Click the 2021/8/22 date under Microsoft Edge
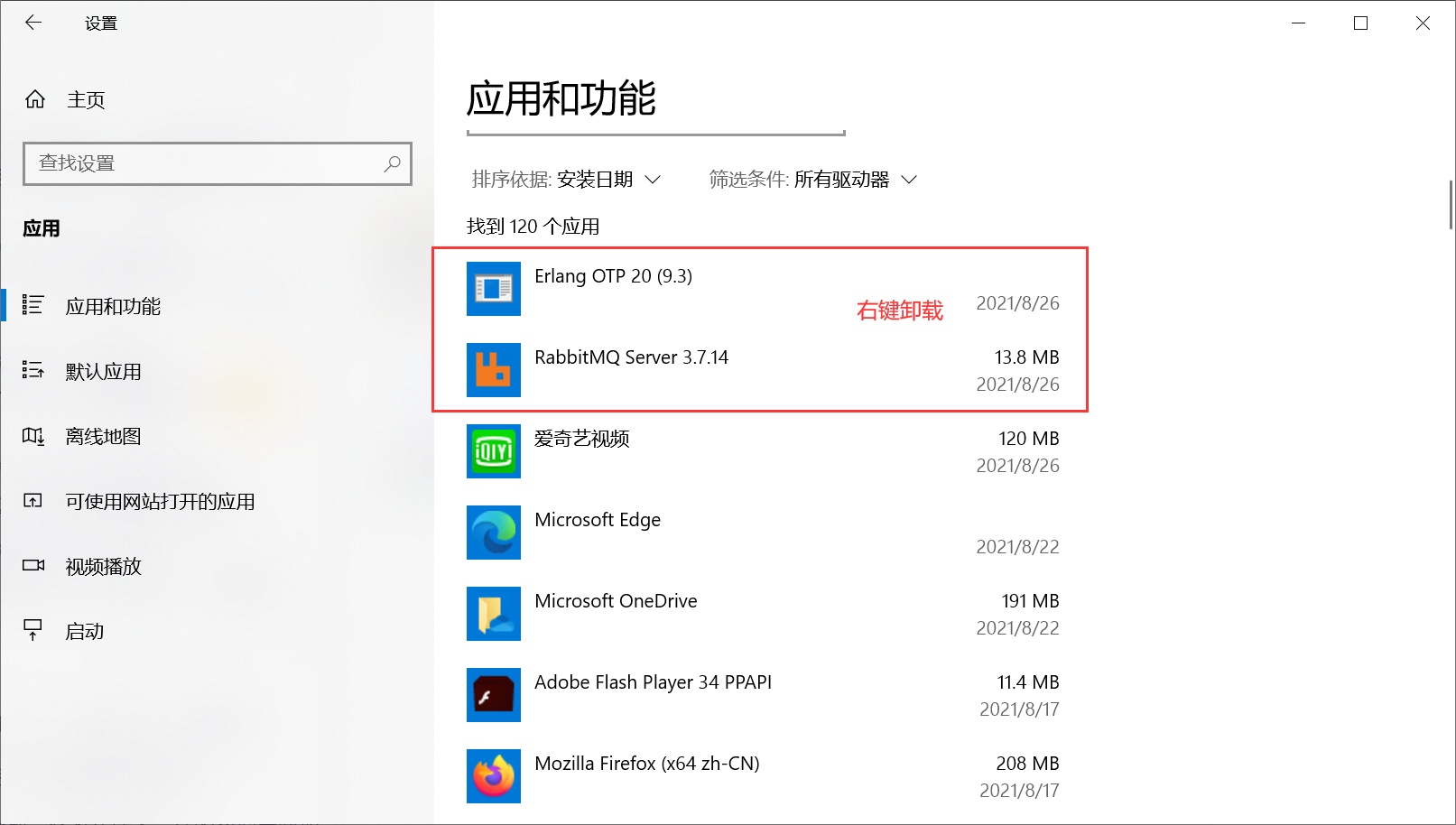The image size is (1456, 825). (1017, 547)
